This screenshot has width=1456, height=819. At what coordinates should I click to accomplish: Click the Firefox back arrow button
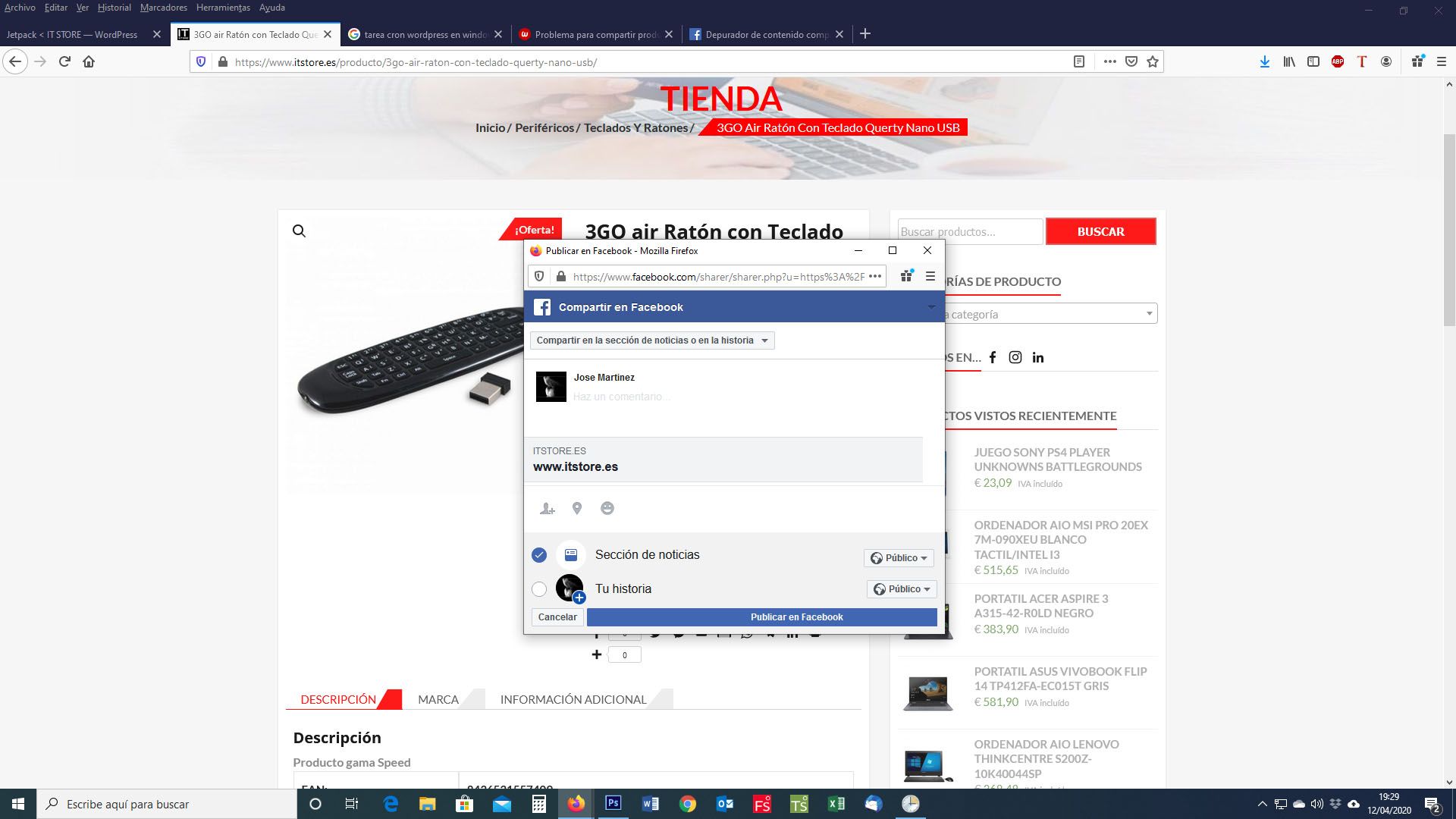coord(15,61)
